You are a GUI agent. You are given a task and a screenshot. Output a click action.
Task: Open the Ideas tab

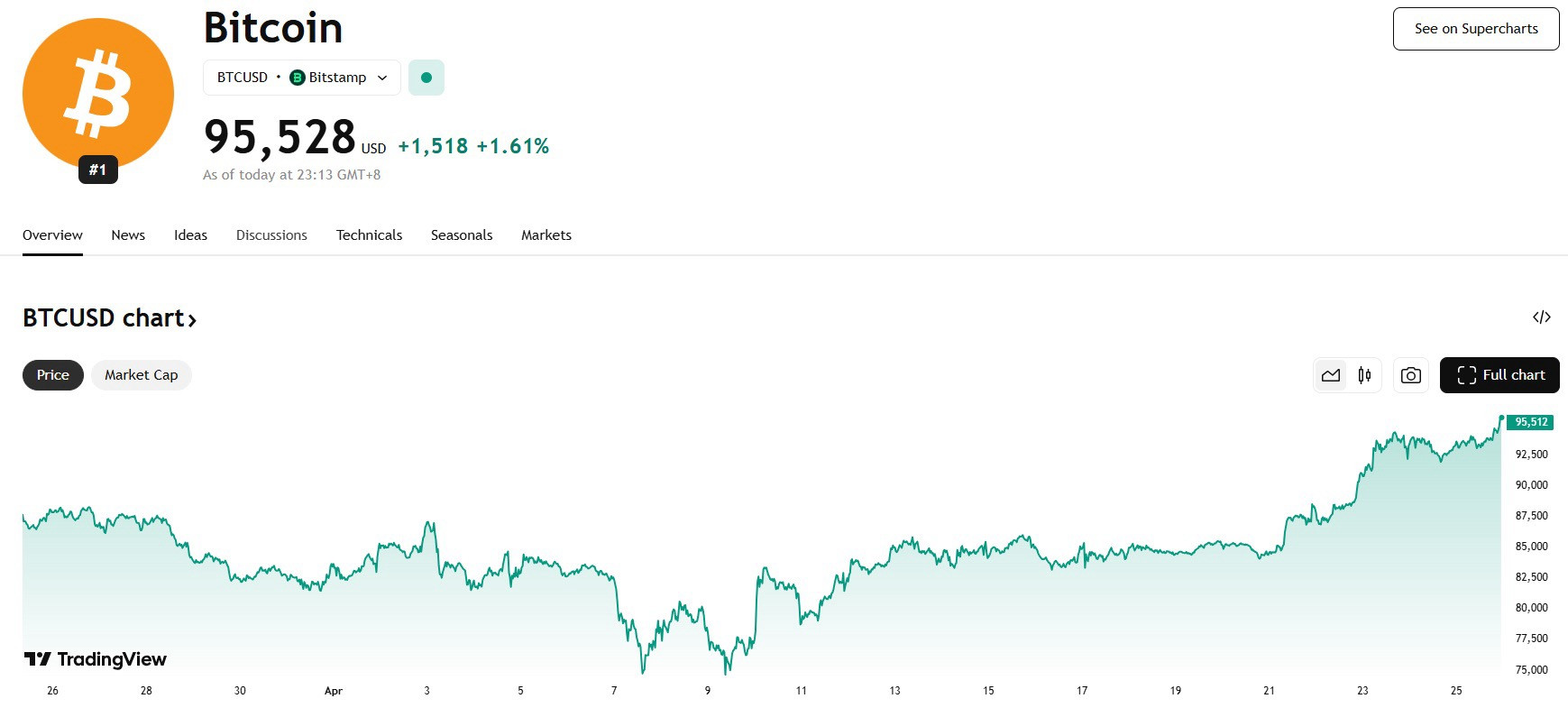coord(190,235)
